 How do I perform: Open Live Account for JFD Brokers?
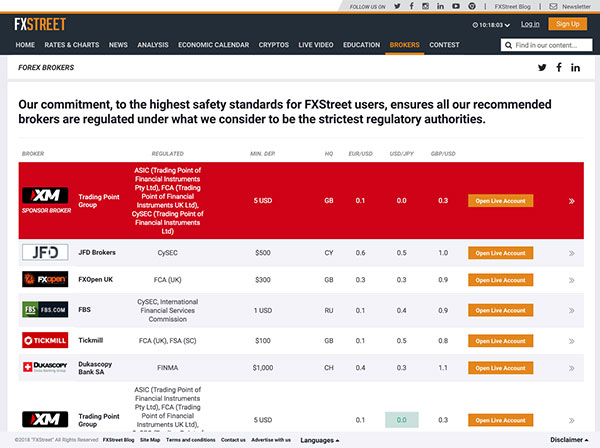click(501, 253)
